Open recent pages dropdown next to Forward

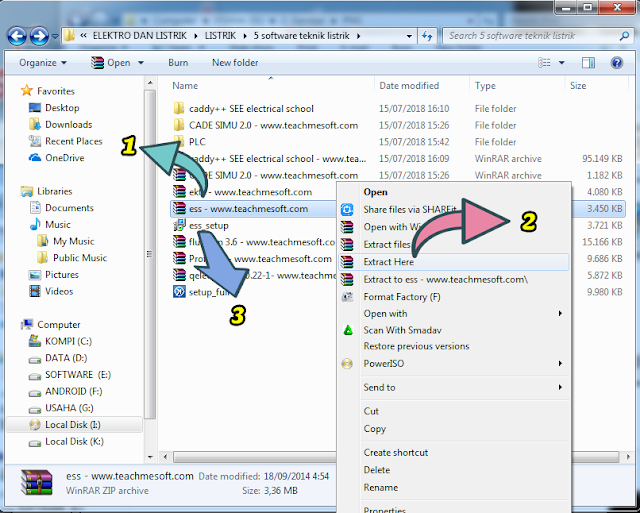pos(56,36)
